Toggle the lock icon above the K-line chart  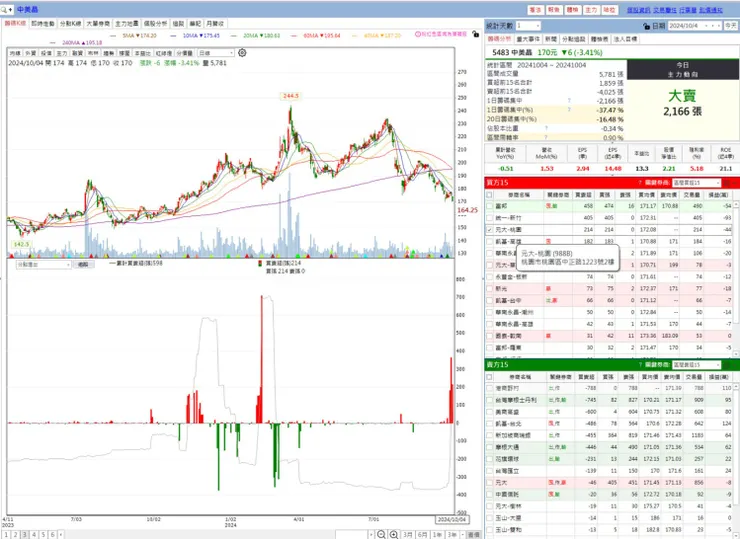click(475, 34)
